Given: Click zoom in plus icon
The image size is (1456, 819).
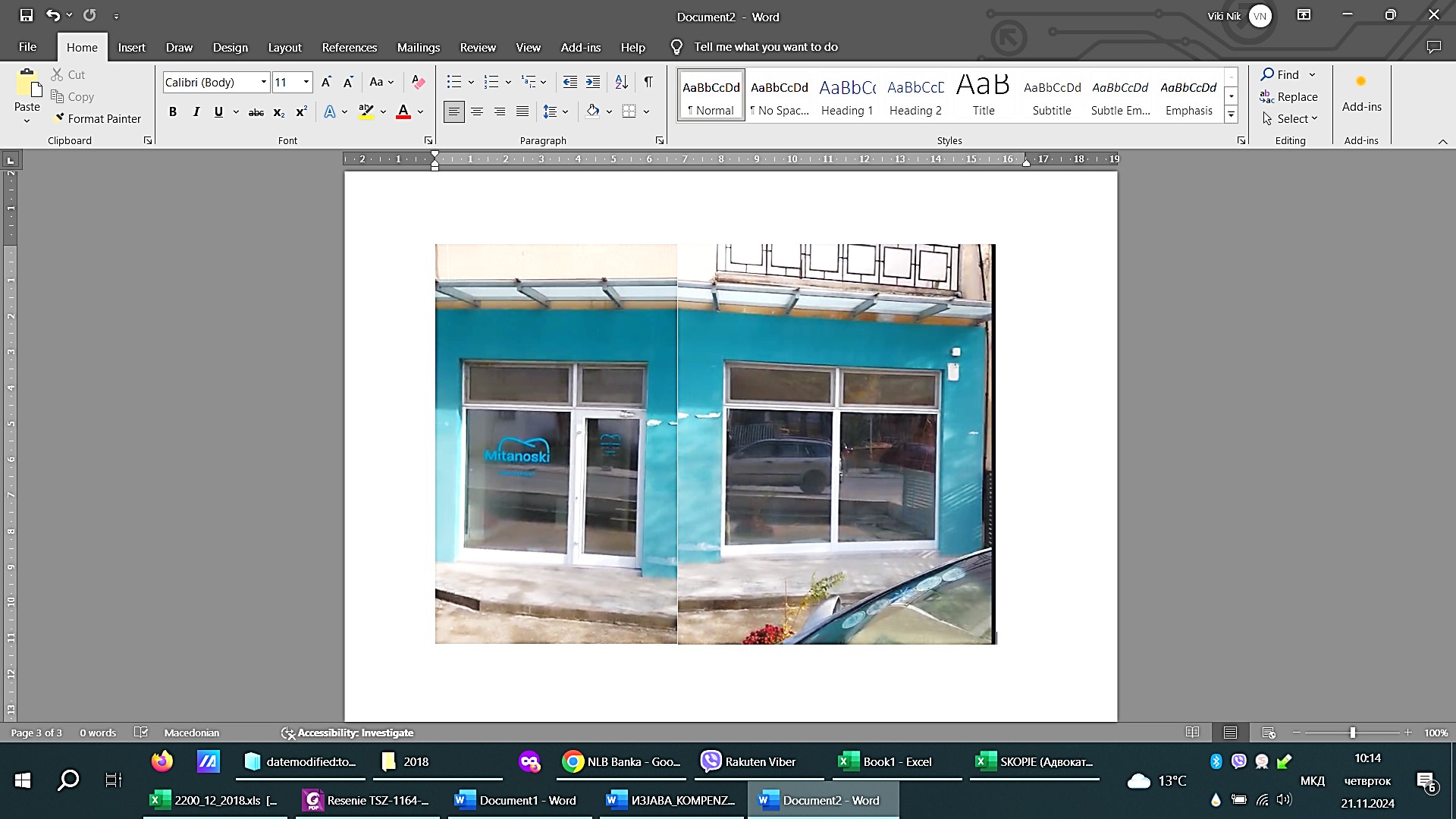Looking at the screenshot, I should [1407, 733].
